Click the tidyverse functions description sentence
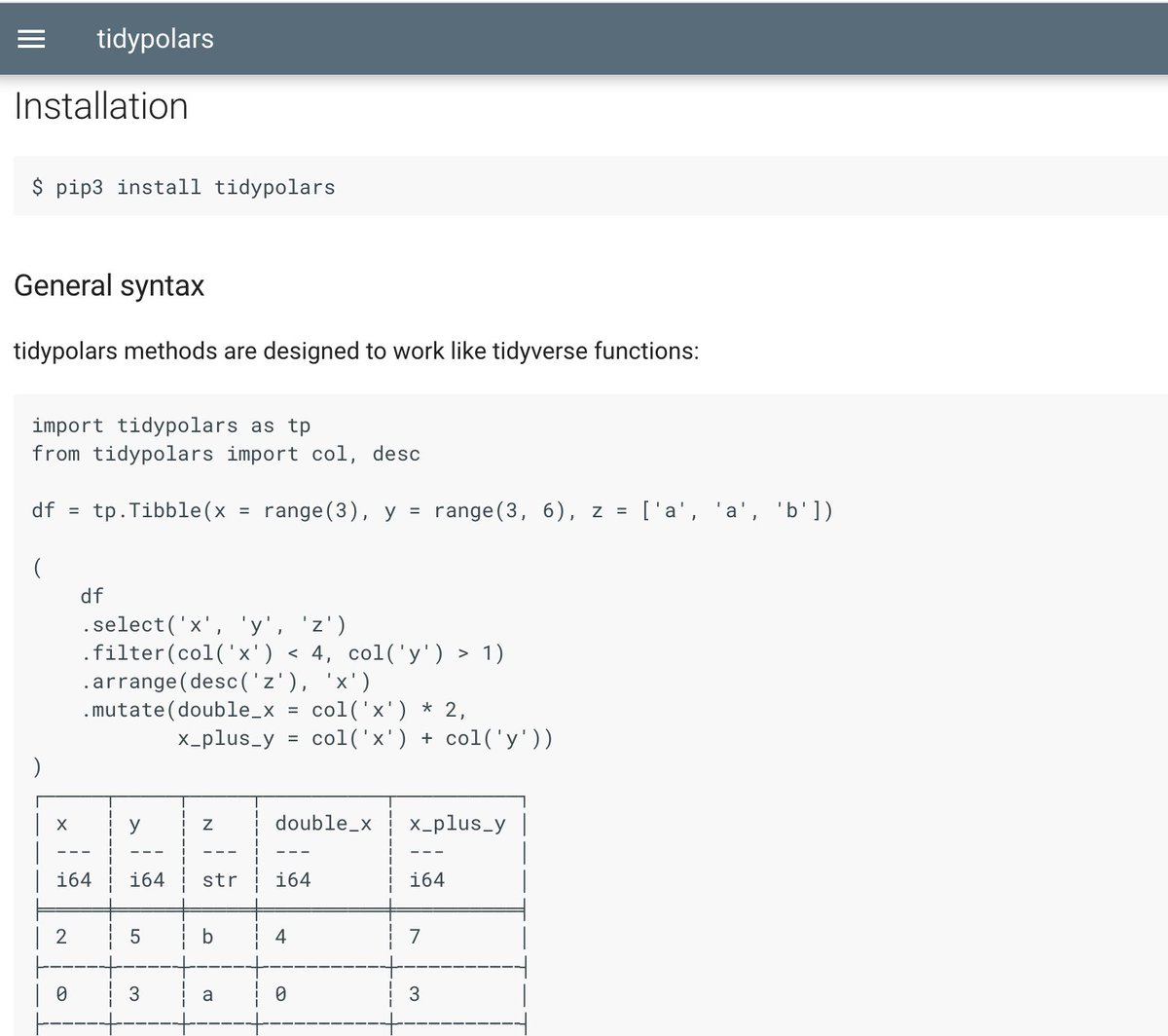Screen dimensions: 1168x1036 pos(356,351)
